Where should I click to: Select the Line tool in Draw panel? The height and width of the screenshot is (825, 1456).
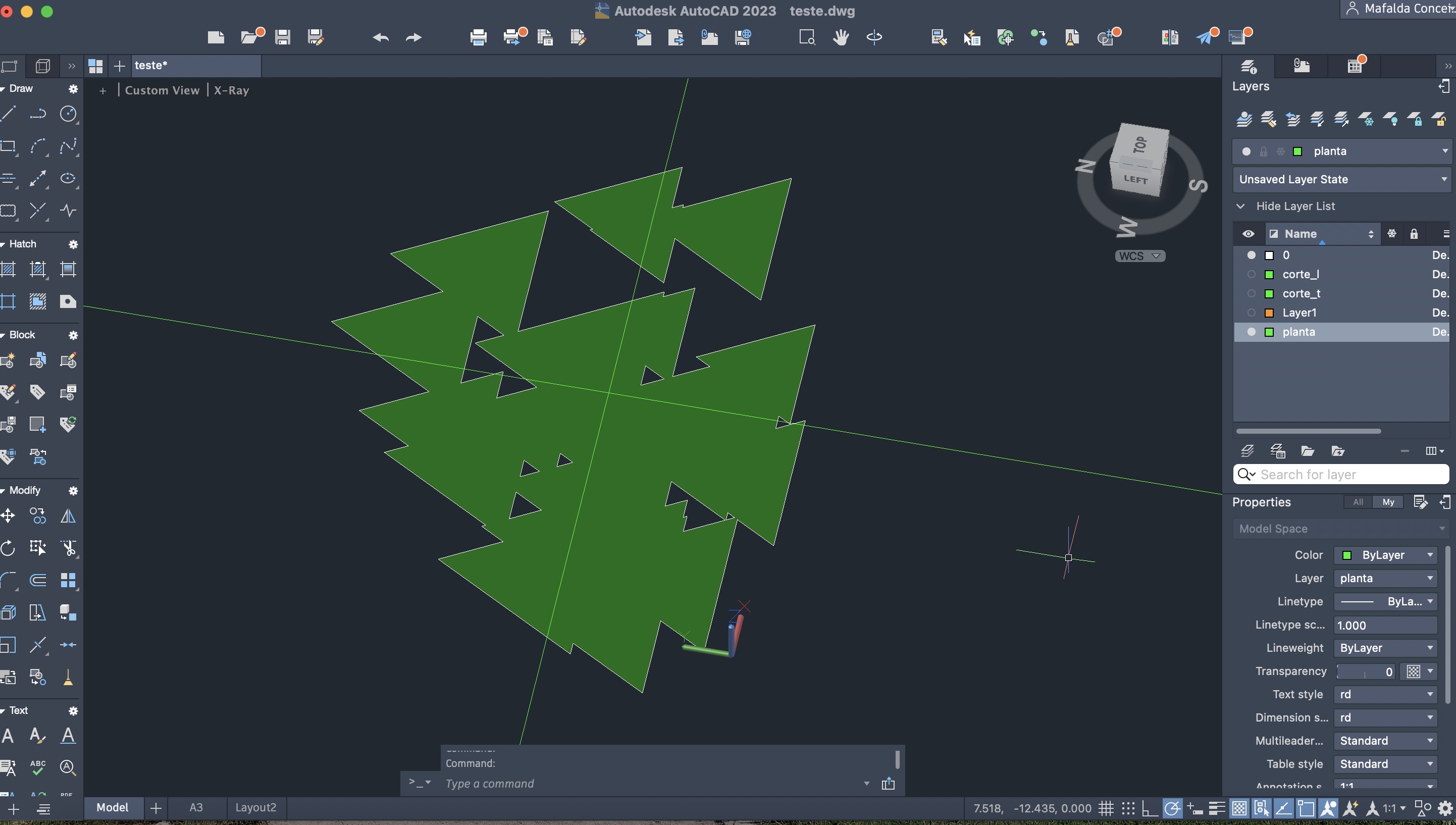click(x=8, y=113)
